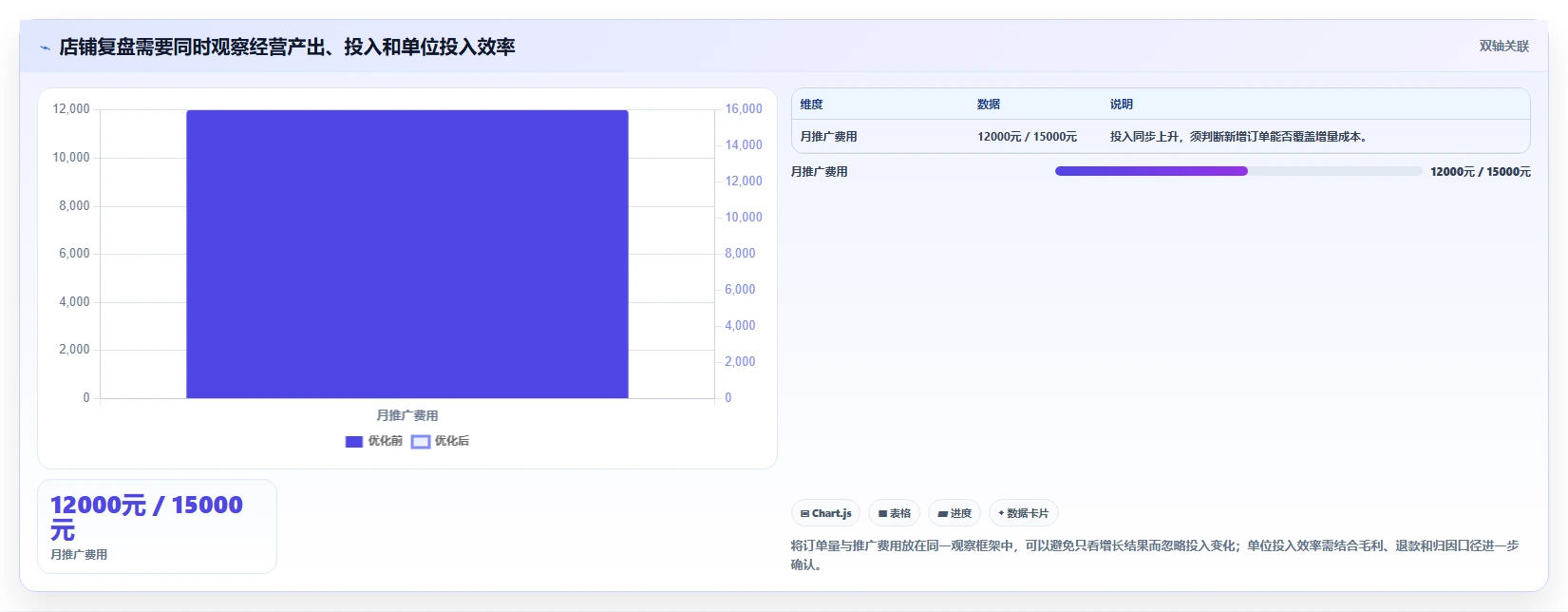Click the icon in the 进度 chip
1568x612 pixels.
pyautogui.click(x=943, y=514)
